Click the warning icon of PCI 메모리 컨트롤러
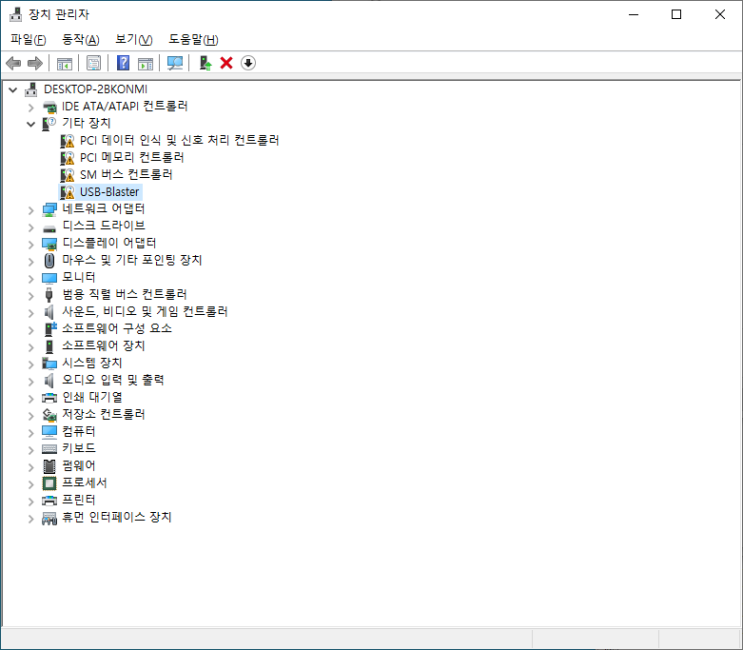This screenshot has width=743, height=650. pyautogui.click(x=68, y=158)
